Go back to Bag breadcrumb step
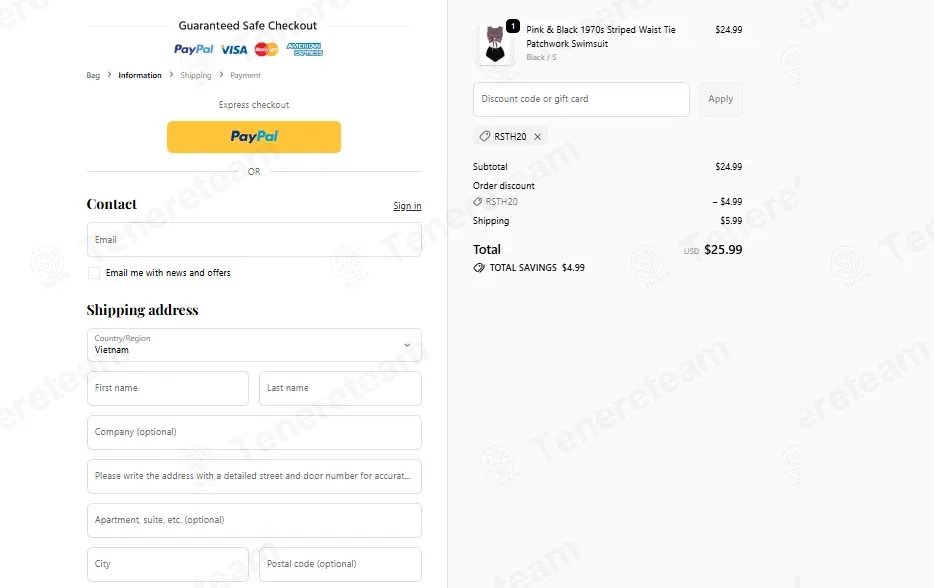This screenshot has width=934, height=588. (x=93, y=75)
